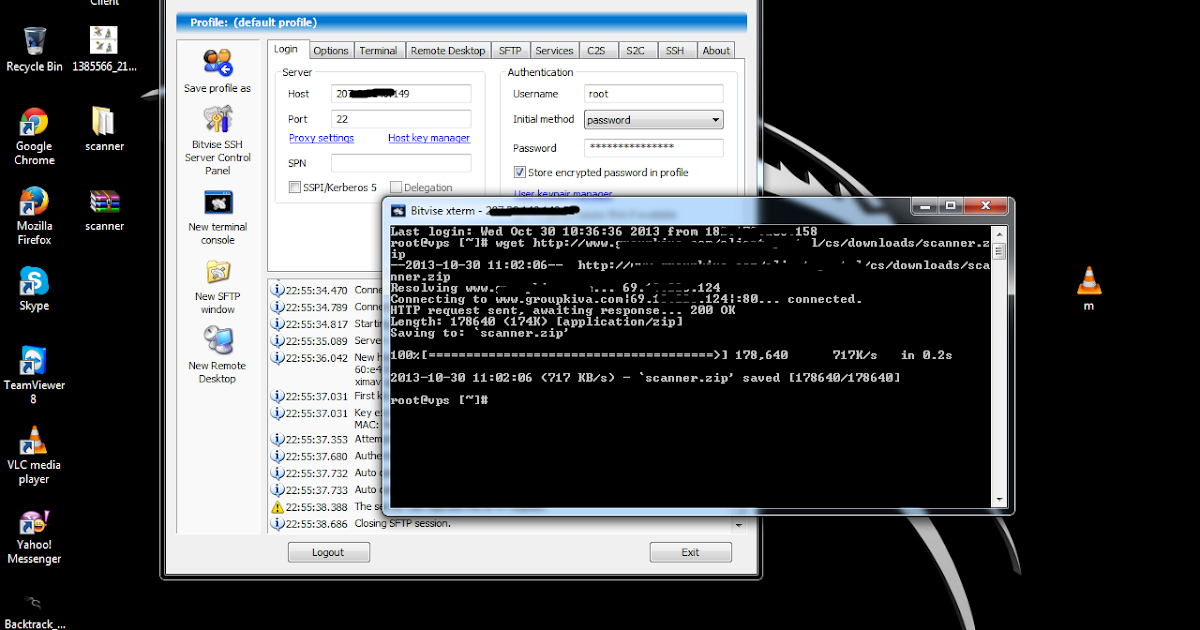Click Proxy settings link
This screenshot has height=630, width=1200.
[321, 138]
